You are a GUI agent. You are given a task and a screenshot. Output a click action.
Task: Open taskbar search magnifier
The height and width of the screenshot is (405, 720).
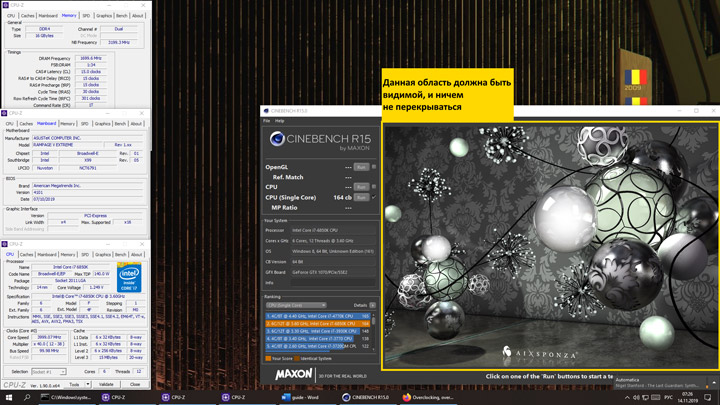point(27,397)
